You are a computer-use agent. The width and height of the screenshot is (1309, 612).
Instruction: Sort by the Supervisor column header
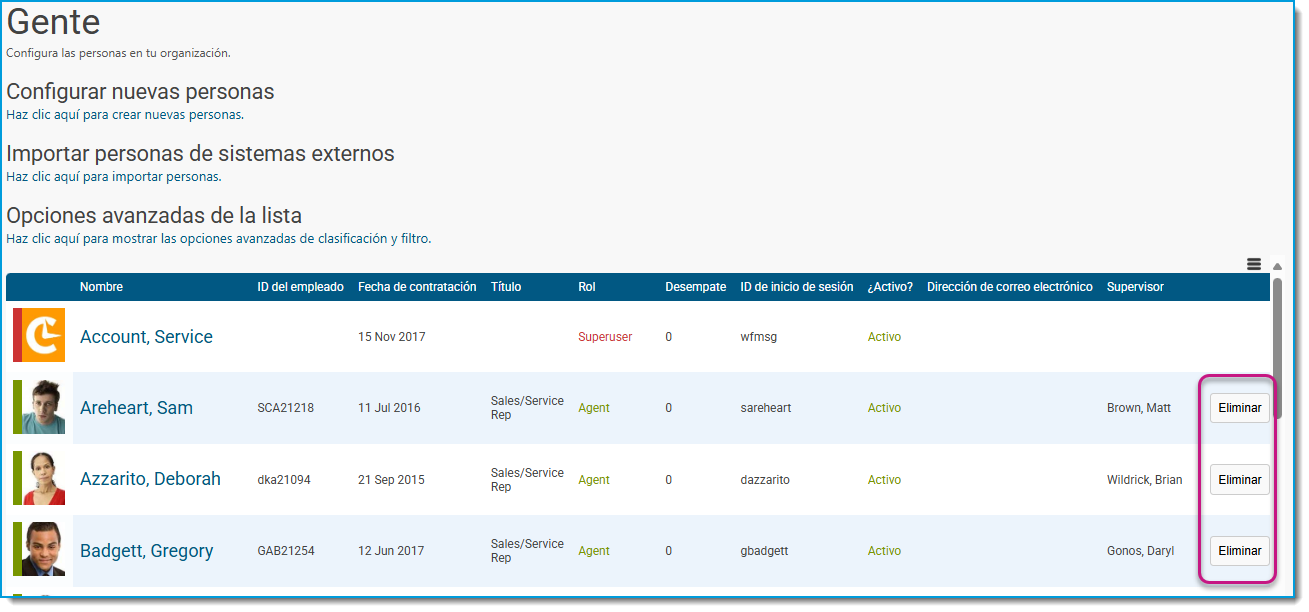(x=1135, y=287)
